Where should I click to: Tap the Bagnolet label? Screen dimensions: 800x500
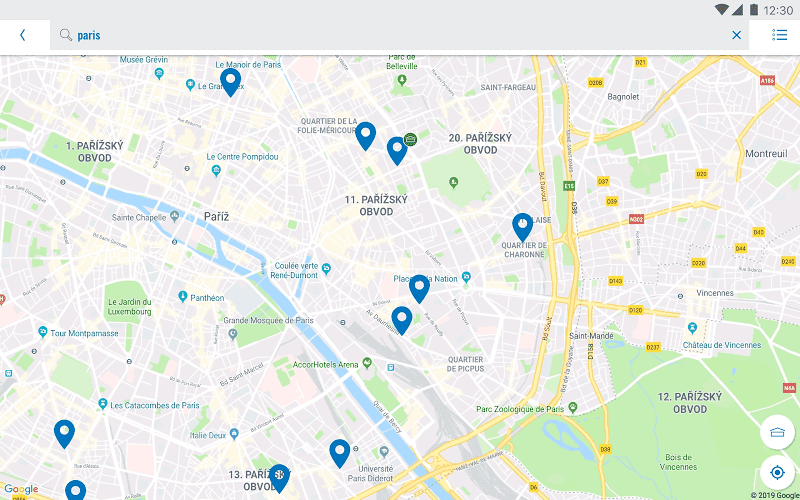point(623,96)
